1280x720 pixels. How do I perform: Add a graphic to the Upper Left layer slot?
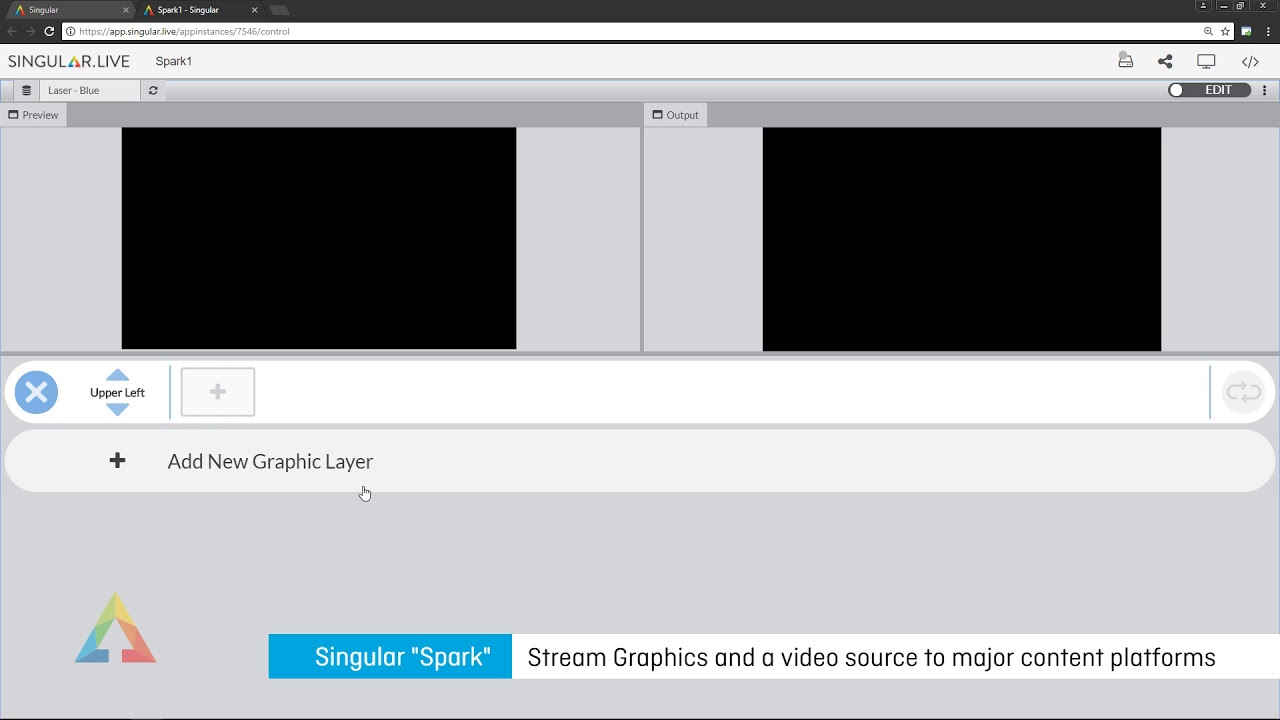[x=218, y=392]
